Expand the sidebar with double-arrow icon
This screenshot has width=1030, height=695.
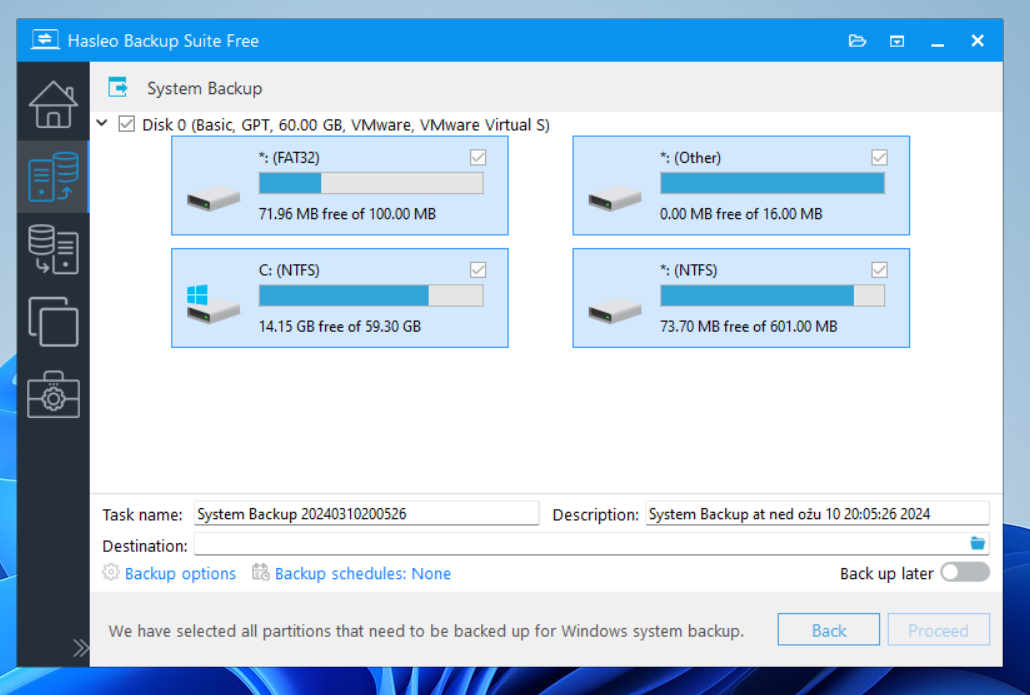click(x=81, y=648)
